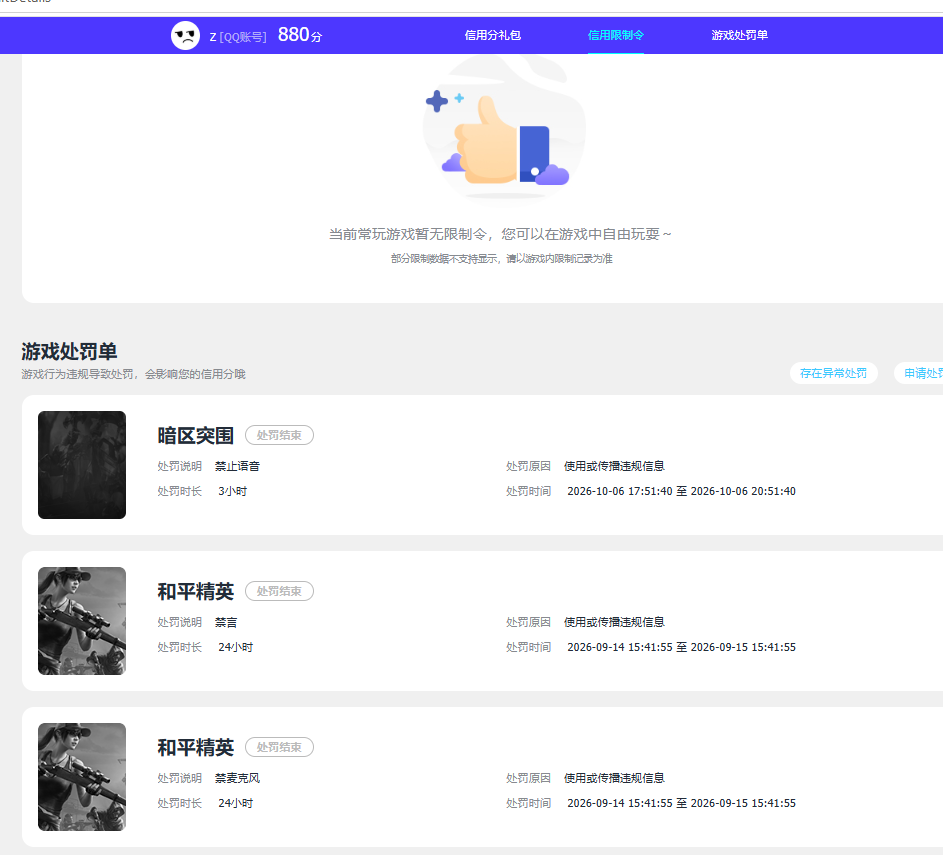Image resolution: width=943 pixels, height=855 pixels.
Task: Open 和平精英 thumbnail on the 禁麦克风 card
Action: click(82, 777)
